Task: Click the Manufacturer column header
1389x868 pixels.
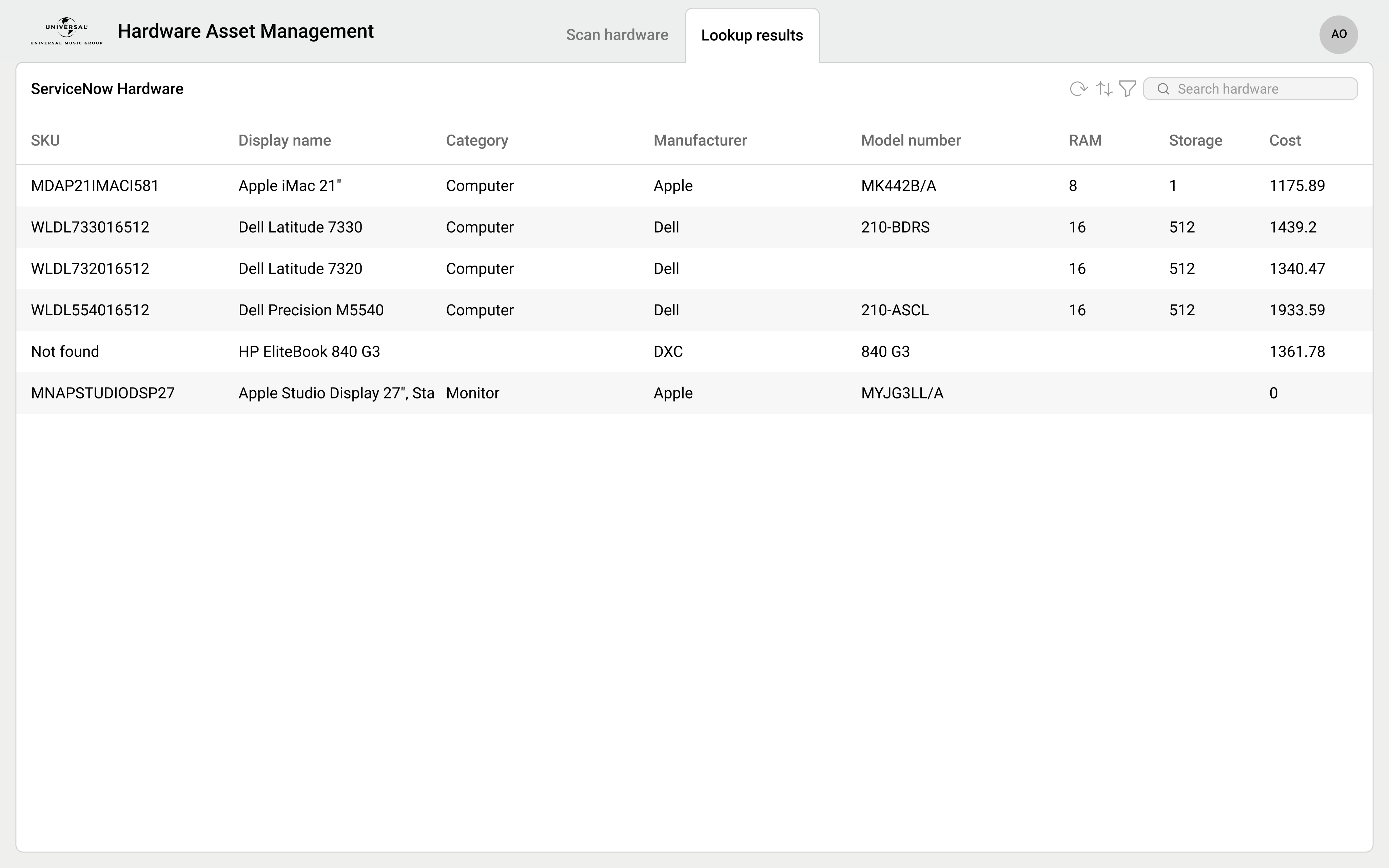Action: [700, 141]
